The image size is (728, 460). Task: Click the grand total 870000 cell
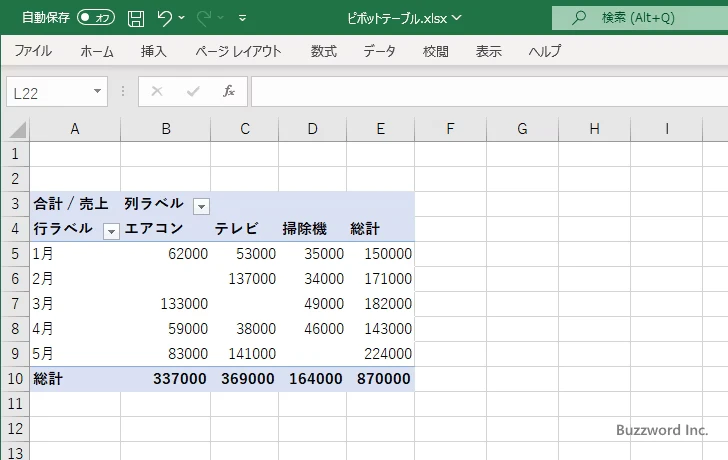(381, 379)
